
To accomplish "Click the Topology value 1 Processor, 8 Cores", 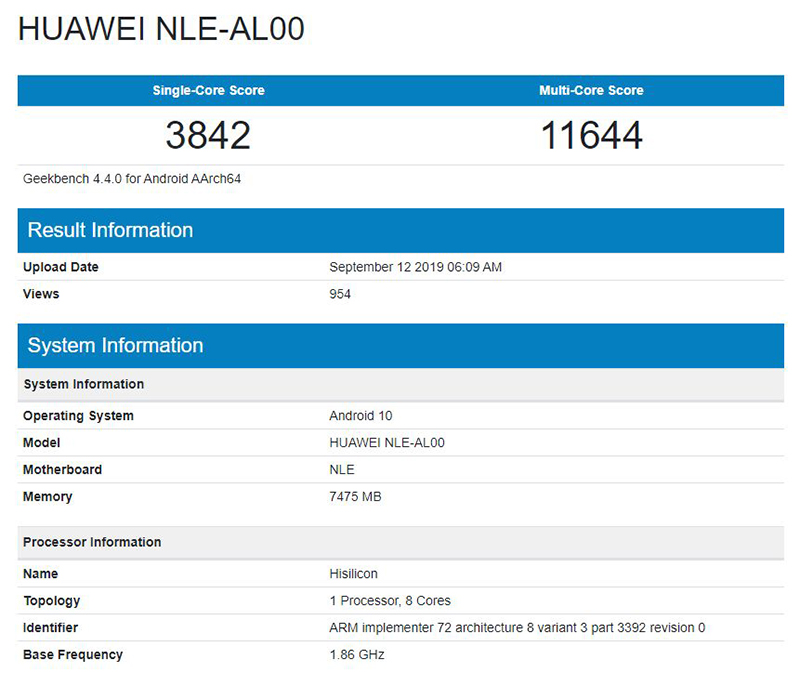I will [390, 601].
